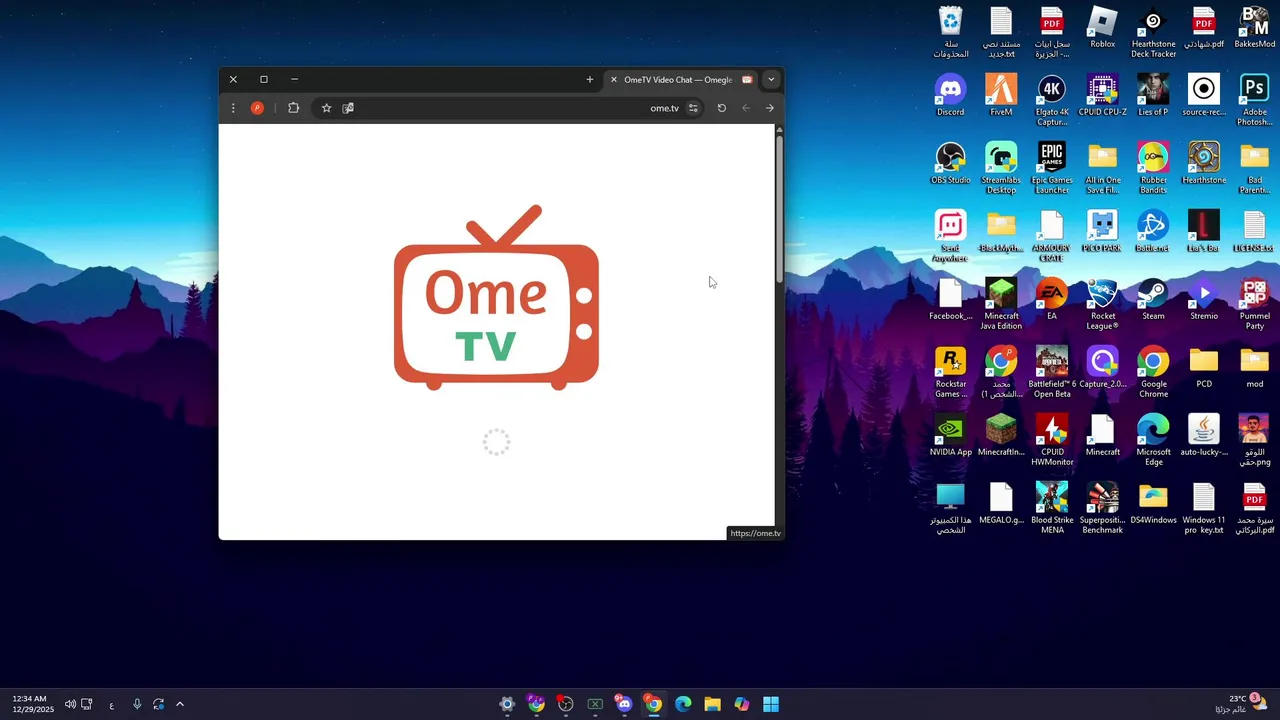The image size is (1280, 720).
Task: Select the LICENSE.txt file on desktop
Action: point(1254,232)
